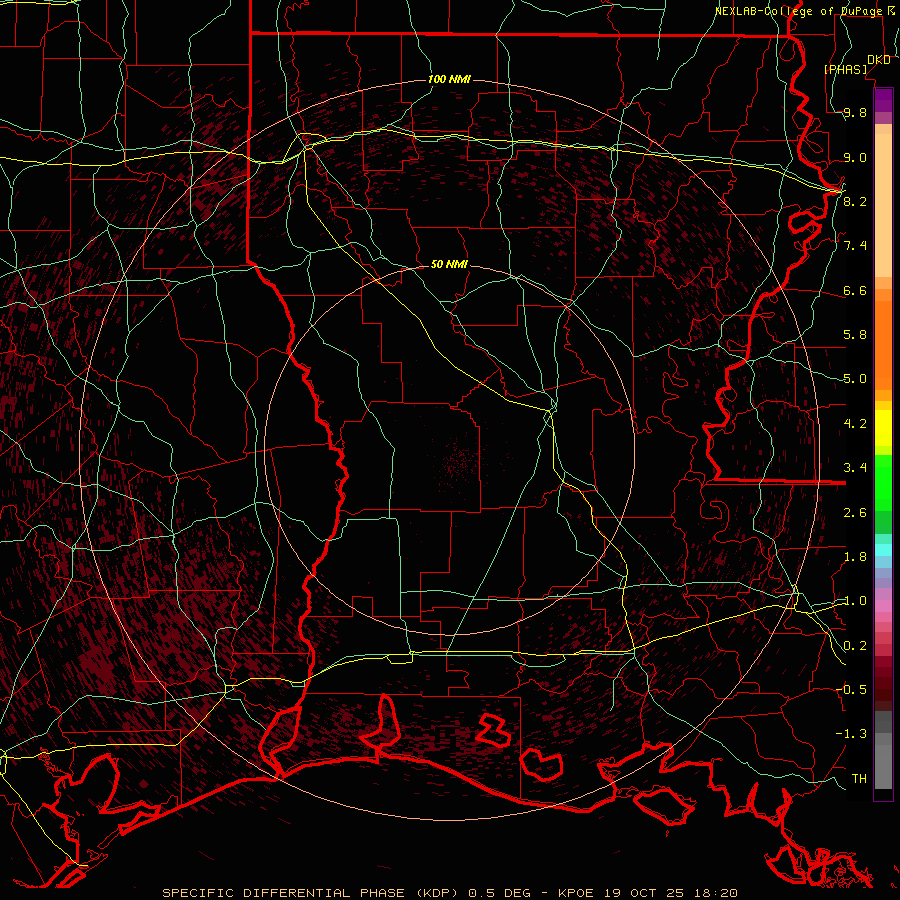Click the 2.6 scale value
This screenshot has height=900, width=900.
pyautogui.click(x=855, y=512)
